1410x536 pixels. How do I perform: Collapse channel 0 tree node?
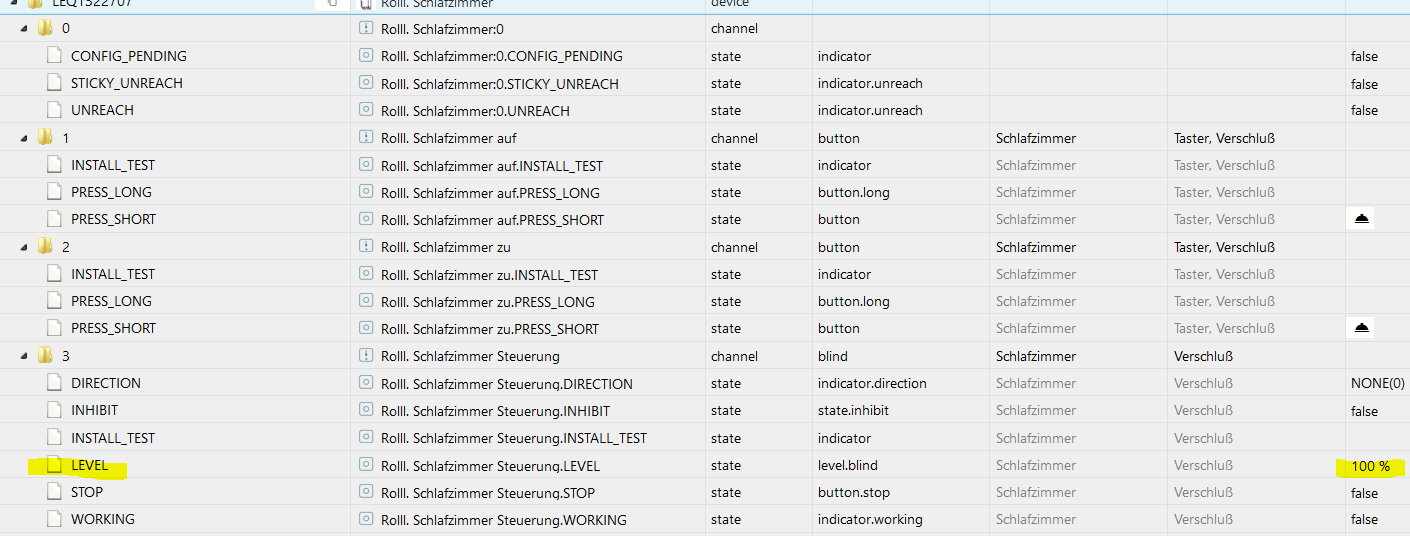coord(24,29)
